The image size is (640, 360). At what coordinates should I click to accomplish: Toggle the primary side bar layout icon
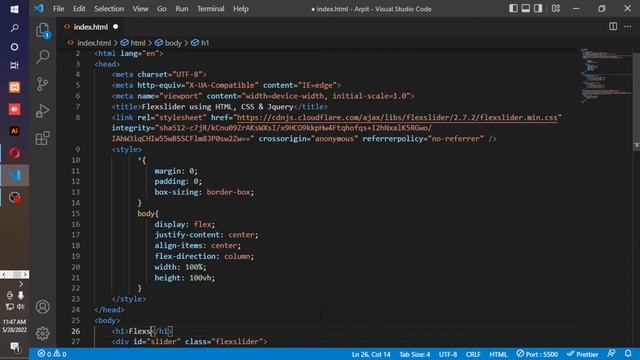(x=513, y=8)
